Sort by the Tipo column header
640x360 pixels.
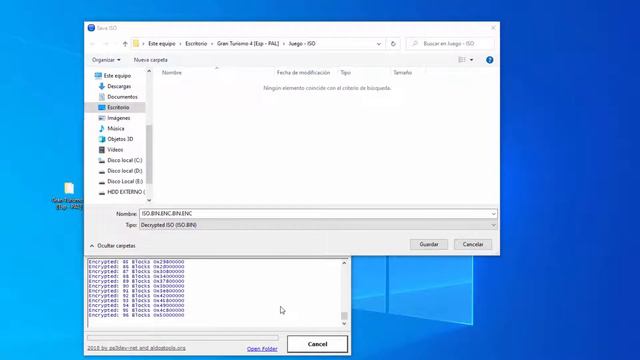345,73
